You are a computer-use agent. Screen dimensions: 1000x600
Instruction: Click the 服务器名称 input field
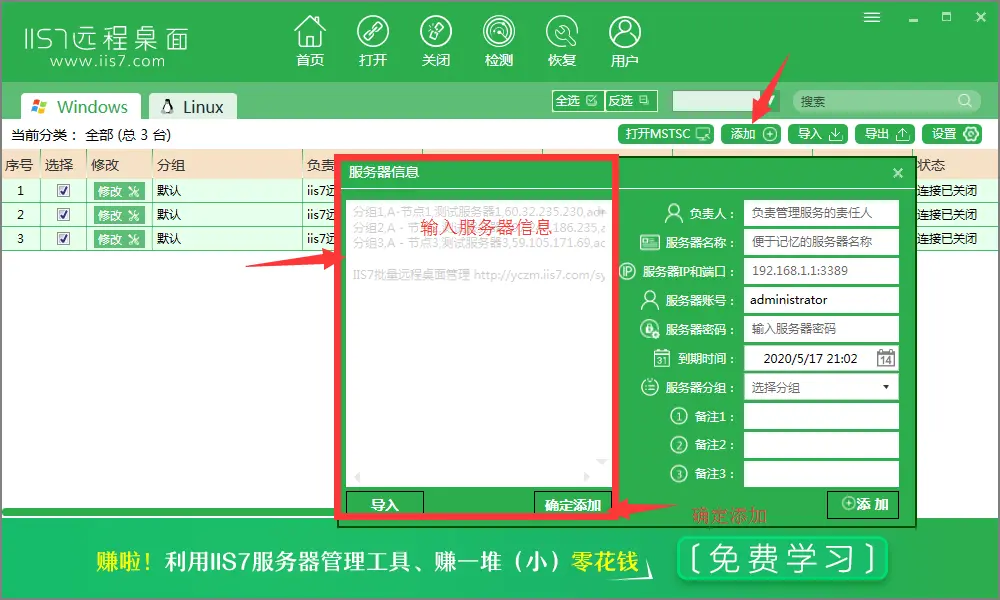[821, 242]
